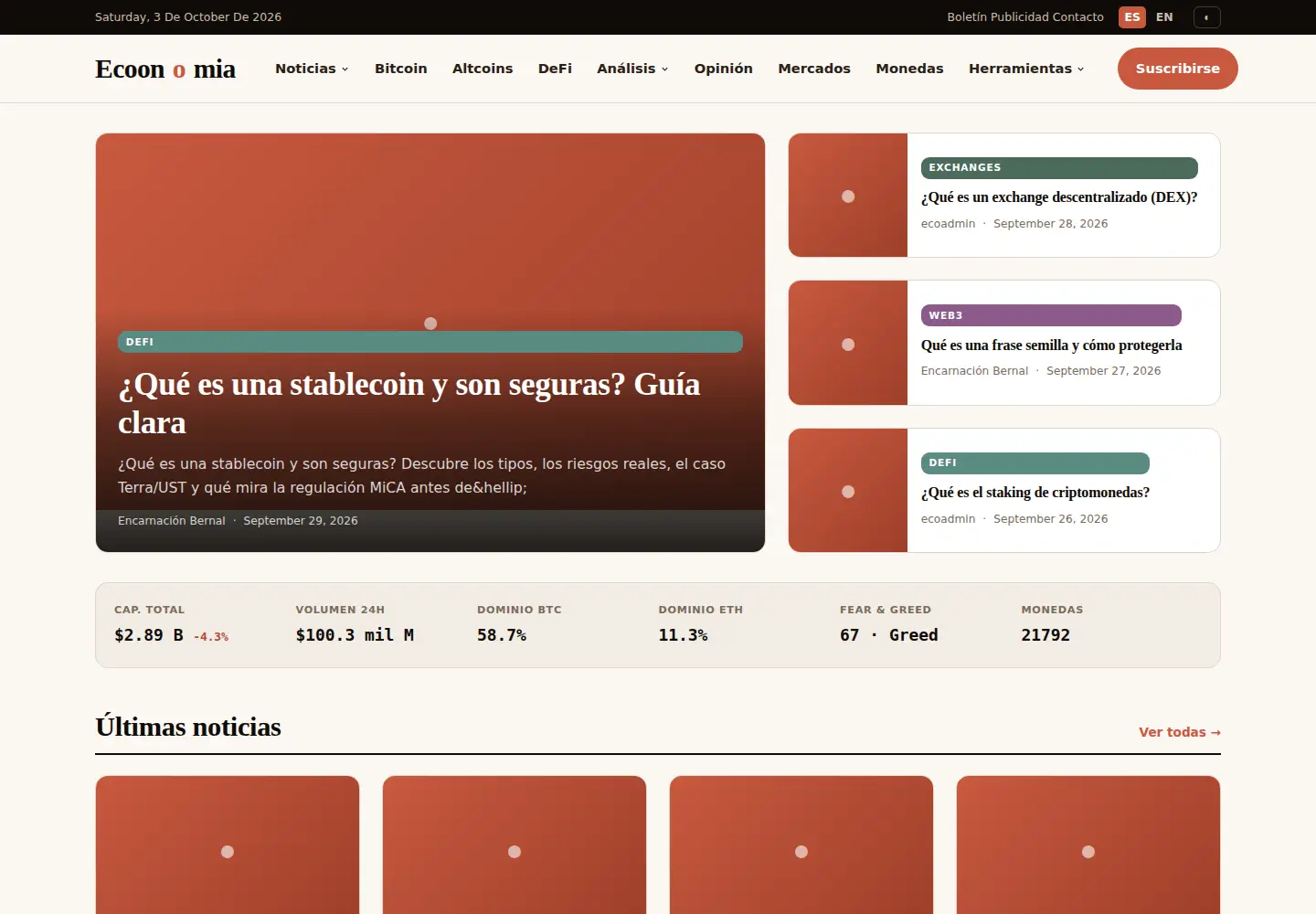Open the Altcoins section
The image size is (1316, 914).
483,69
